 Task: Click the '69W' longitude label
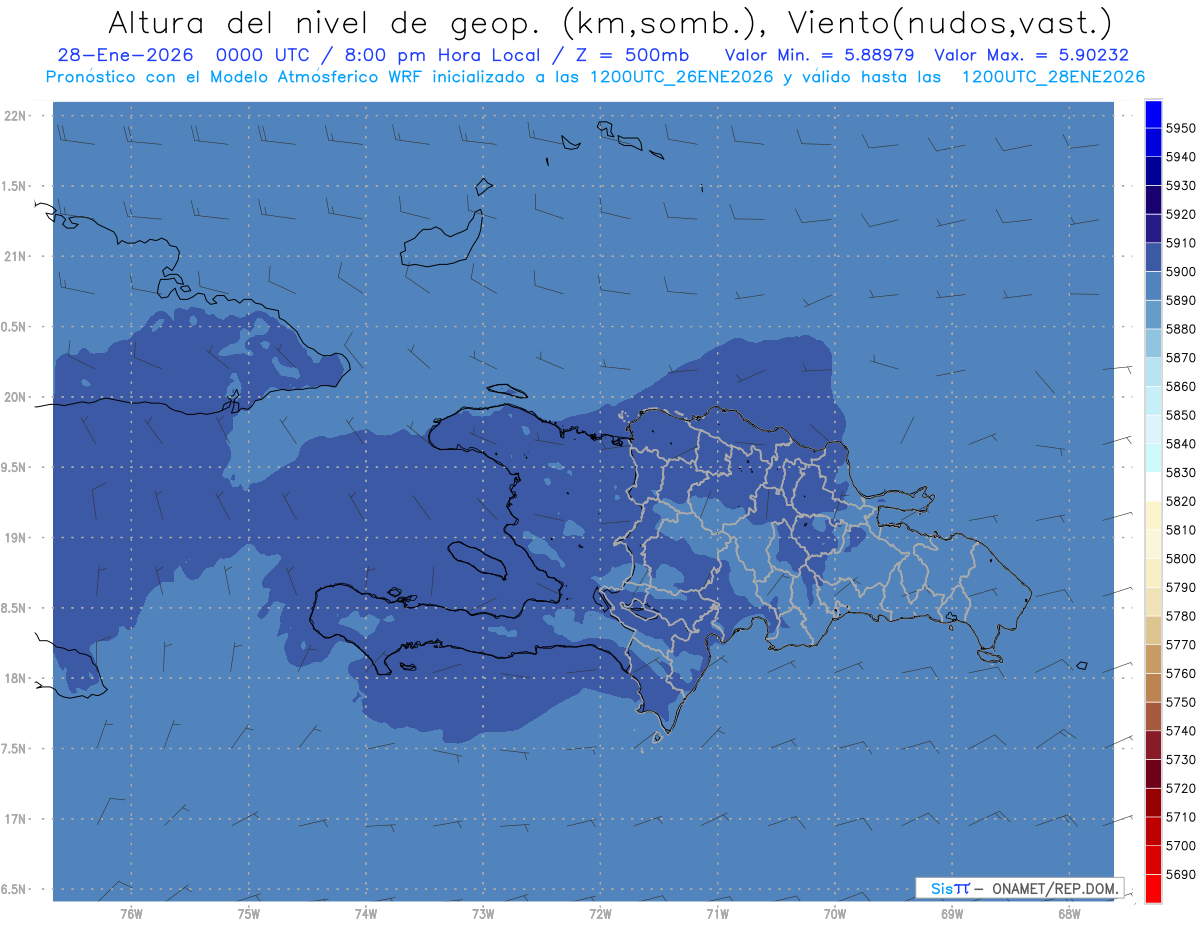point(952,914)
